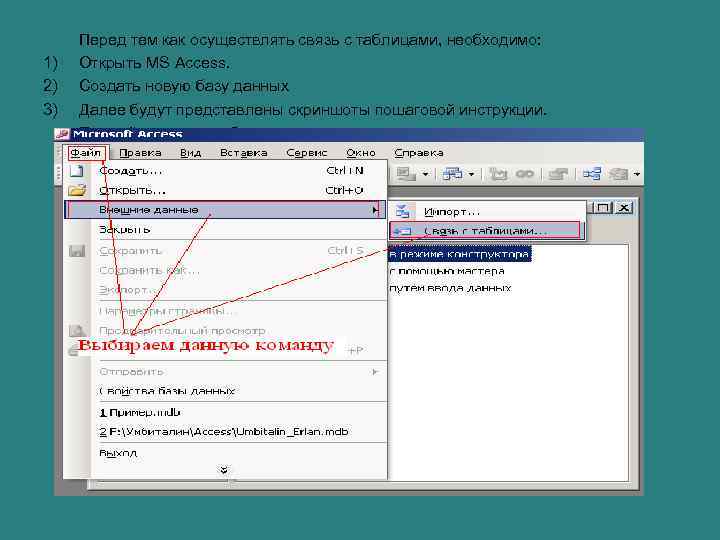720x540 pixels.
Task: Open recent file Umbitalin_Erlan.mdb
Action: (x=225, y=432)
